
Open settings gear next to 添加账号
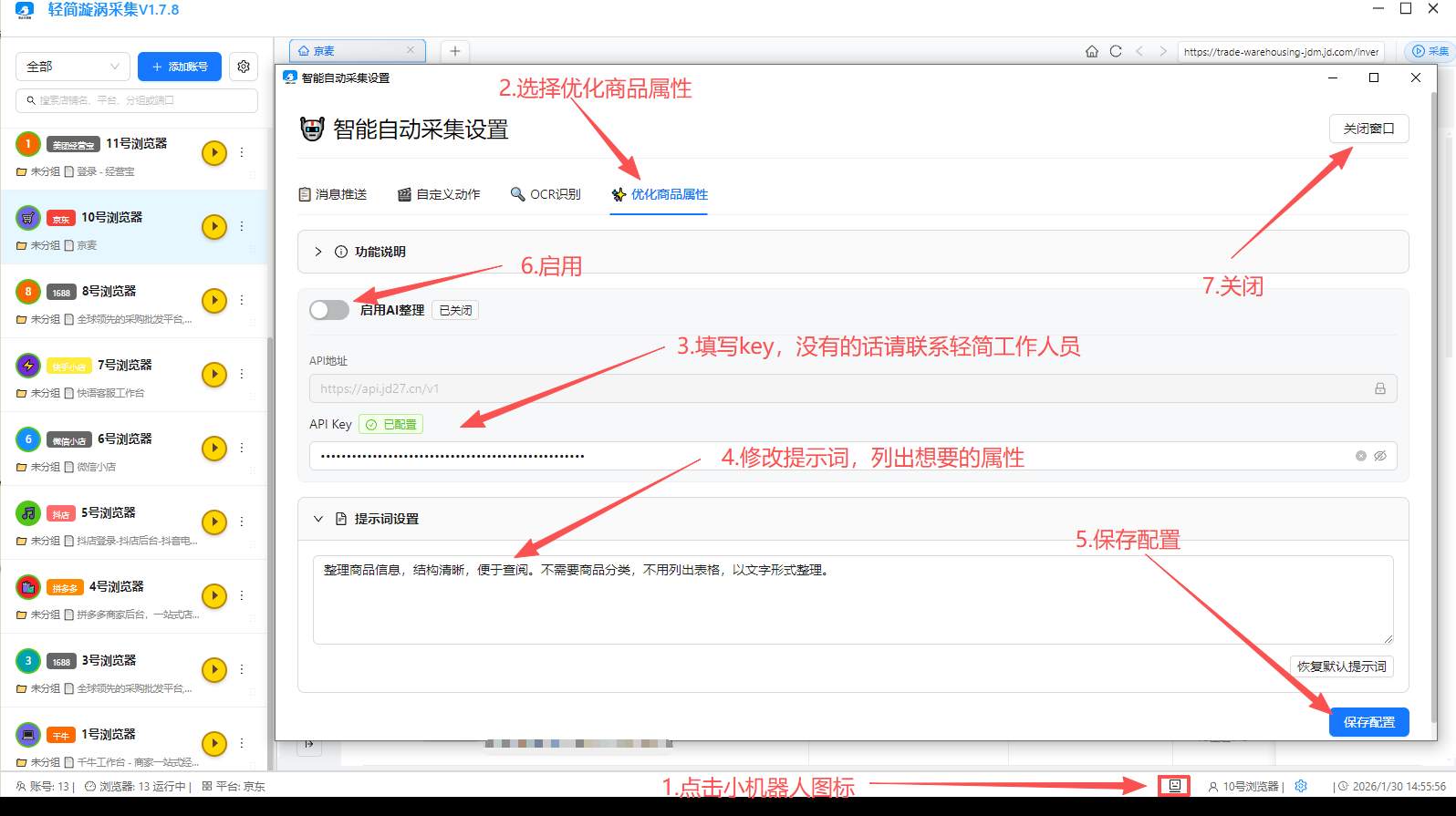click(244, 67)
